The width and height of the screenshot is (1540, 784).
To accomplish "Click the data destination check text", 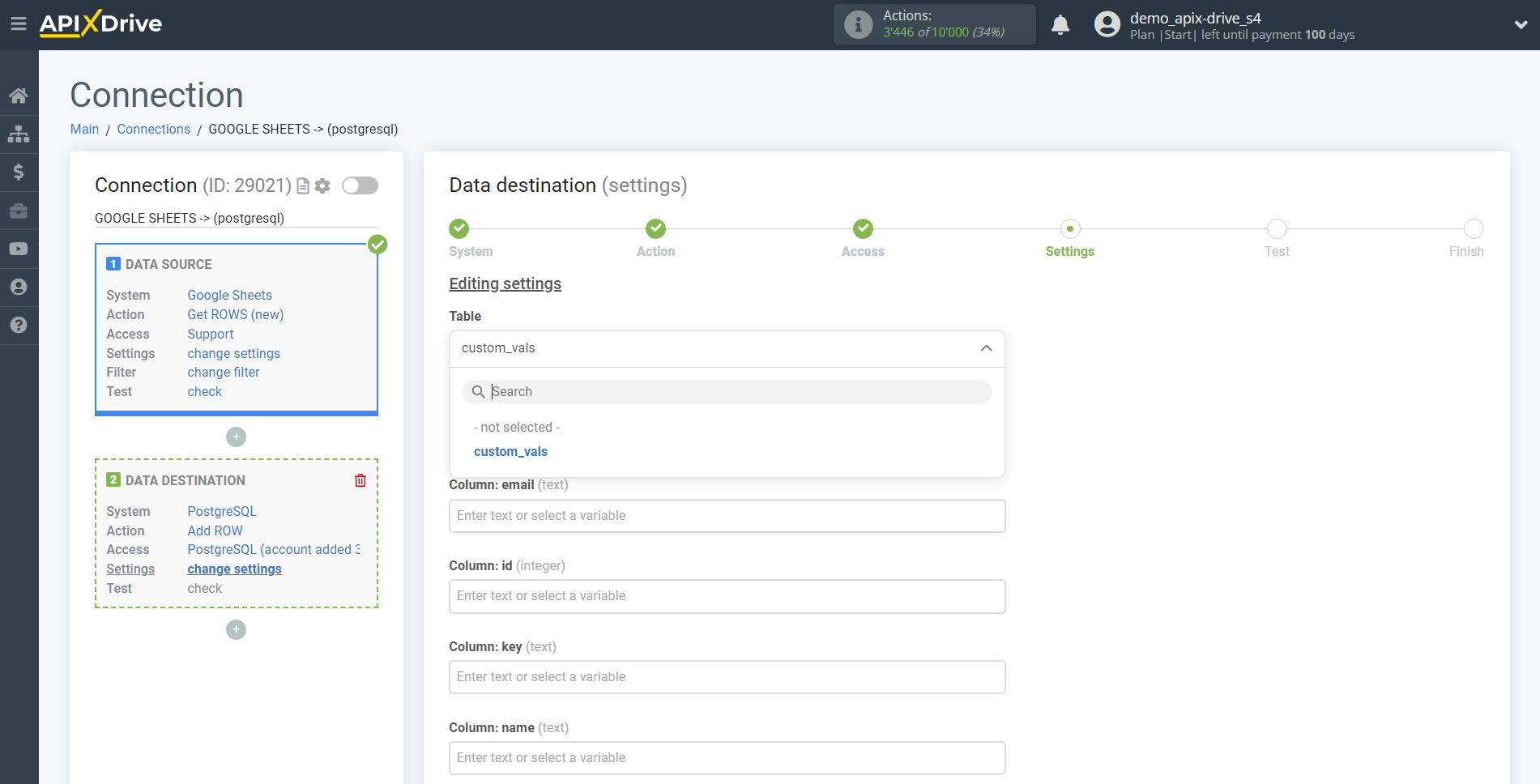I will coord(204,588).
